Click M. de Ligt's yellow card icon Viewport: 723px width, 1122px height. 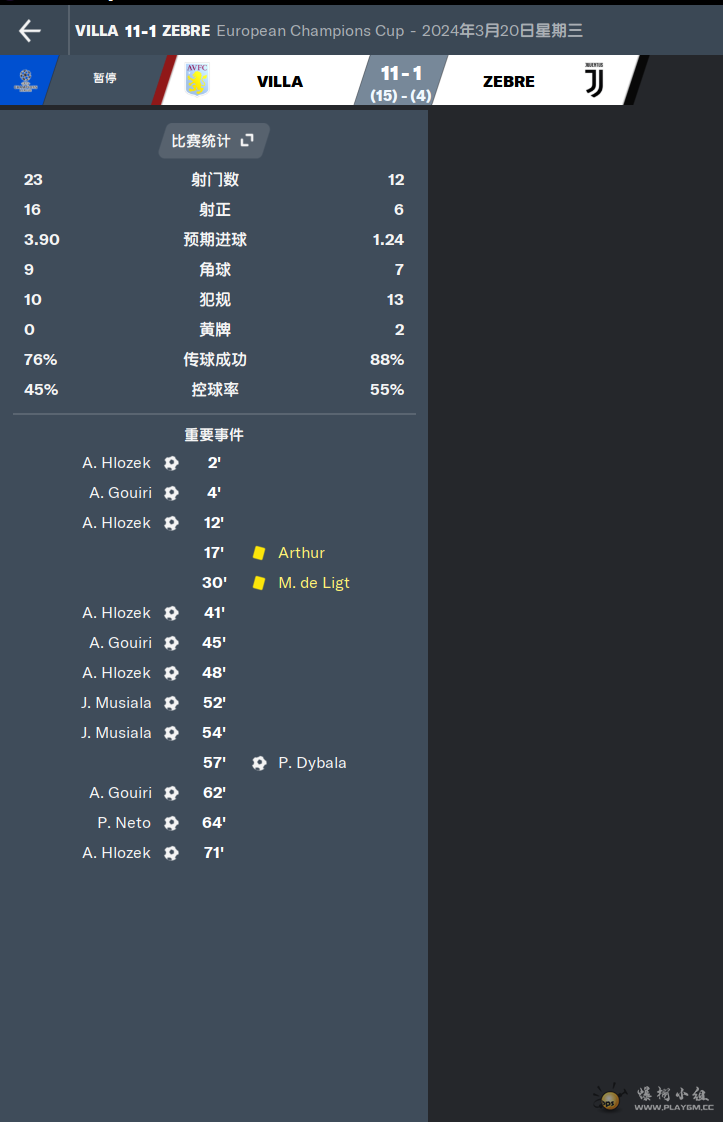[259, 583]
